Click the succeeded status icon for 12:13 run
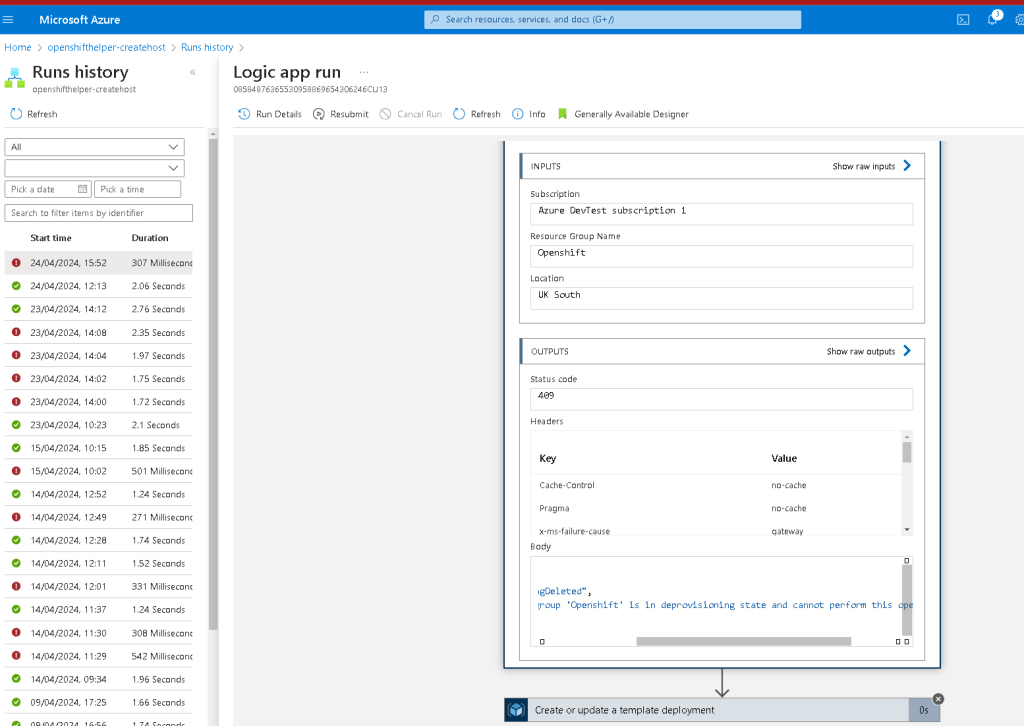This screenshot has width=1024, height=726. tap(16, 286)
